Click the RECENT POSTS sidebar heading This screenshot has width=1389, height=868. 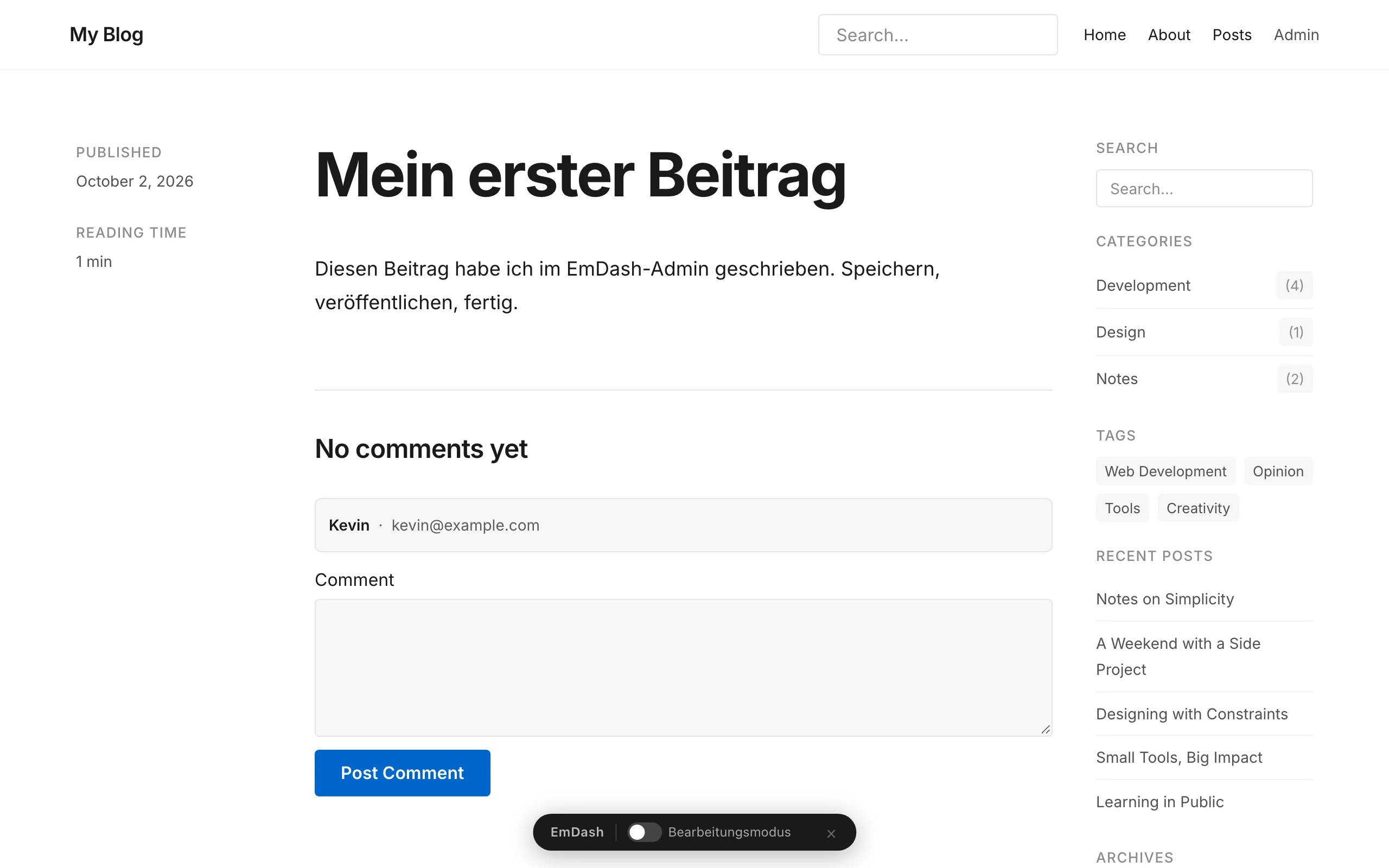tap(1154, 556)
